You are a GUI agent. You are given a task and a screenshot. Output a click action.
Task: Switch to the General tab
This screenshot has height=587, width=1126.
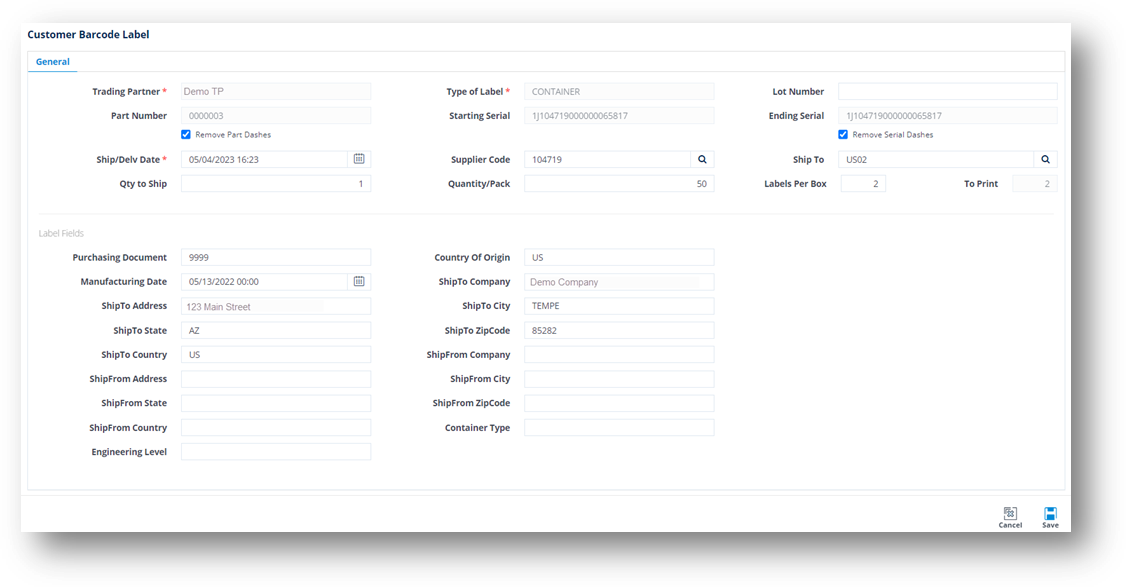[x=52, y=61]
